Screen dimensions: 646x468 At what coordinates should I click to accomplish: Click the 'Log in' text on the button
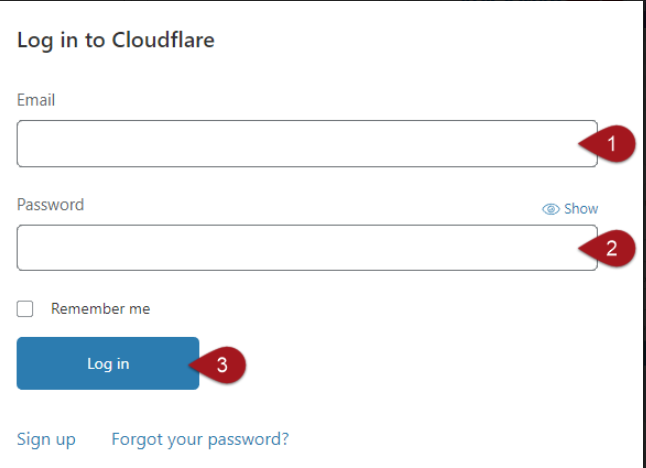[108, 364]
